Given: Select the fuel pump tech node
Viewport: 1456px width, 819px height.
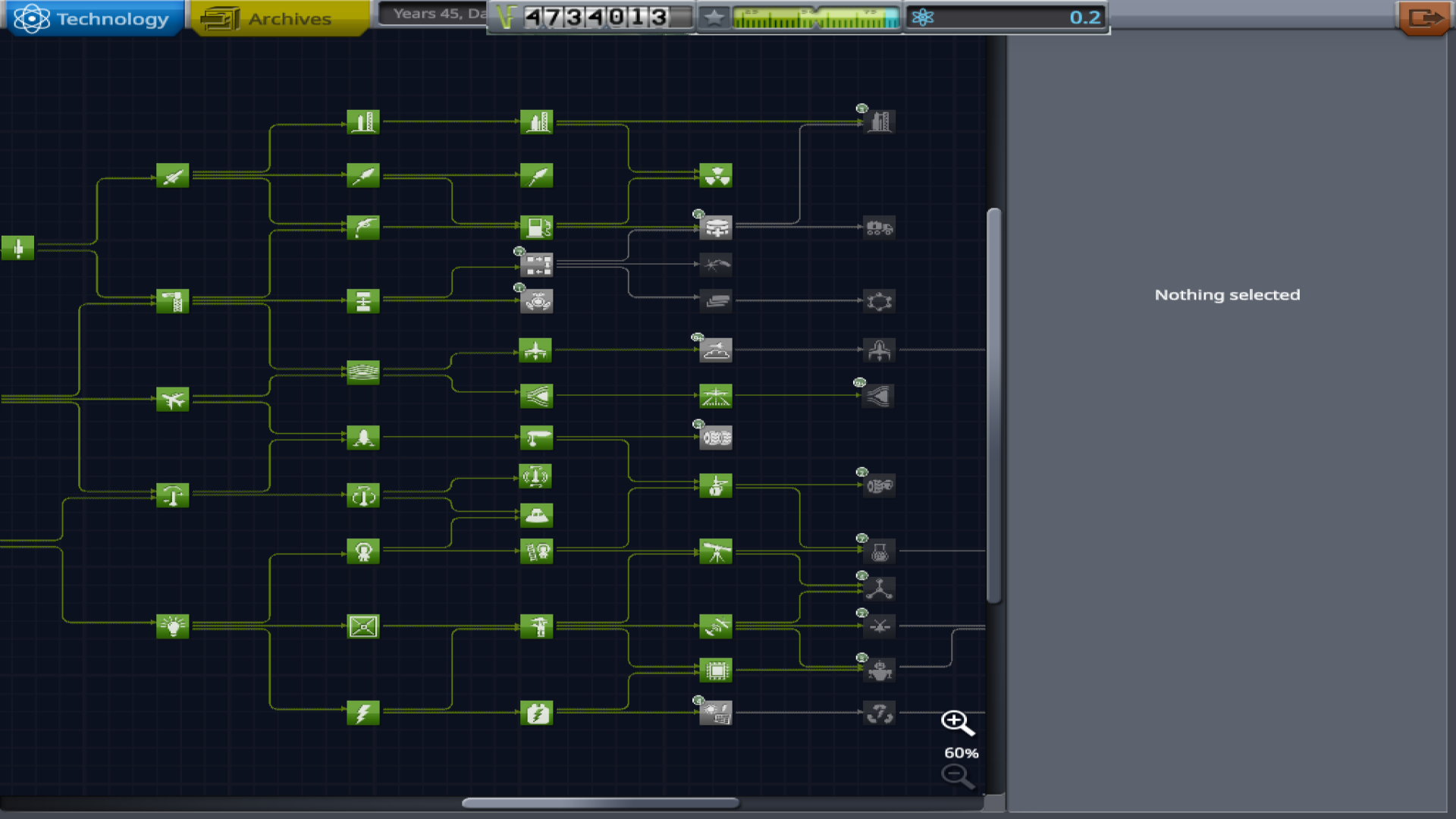Looking at the screenshot, I should click(x=536, y=227).
